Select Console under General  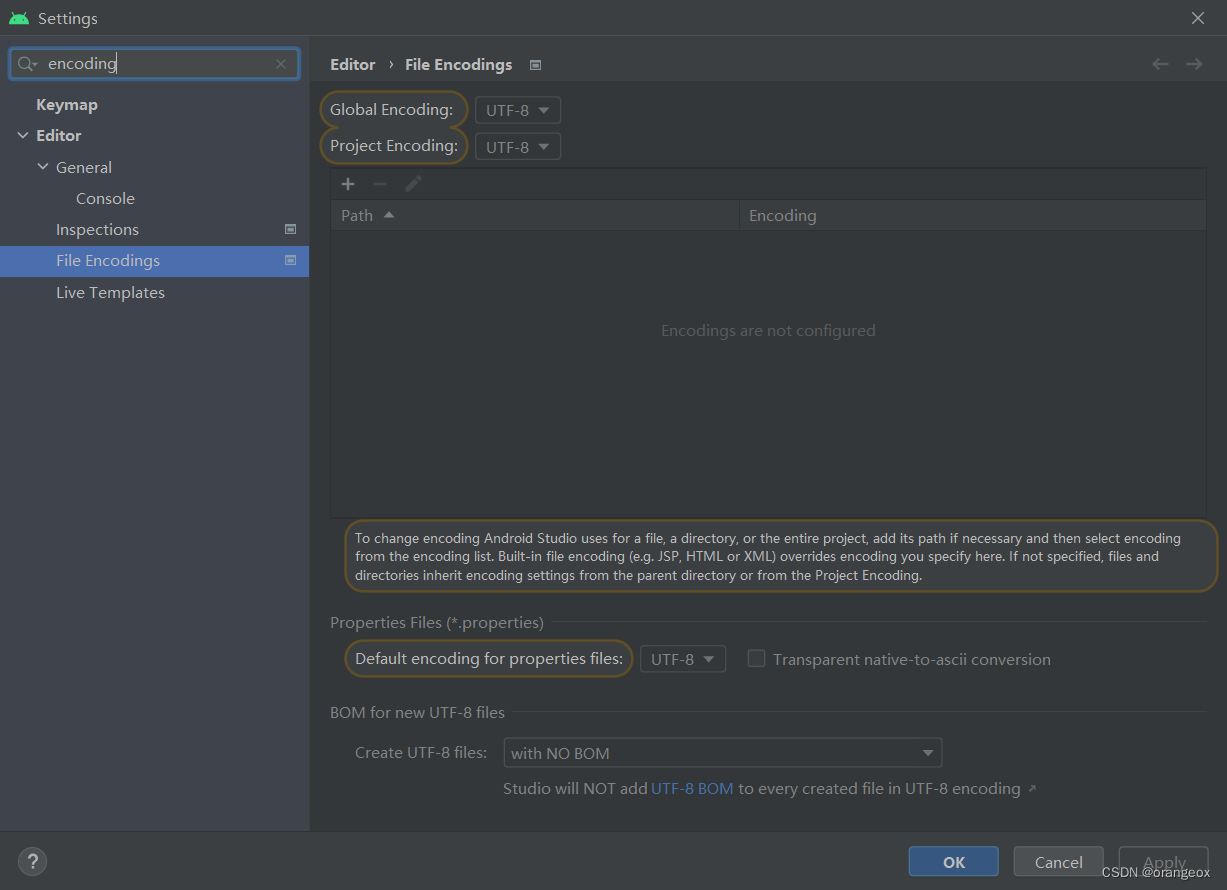[105, 198]
